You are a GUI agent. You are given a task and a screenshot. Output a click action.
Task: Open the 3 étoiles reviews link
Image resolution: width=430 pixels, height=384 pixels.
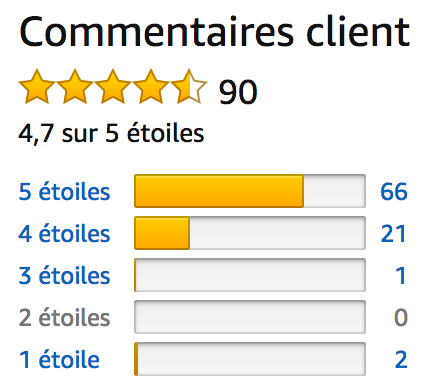(64, 276)
